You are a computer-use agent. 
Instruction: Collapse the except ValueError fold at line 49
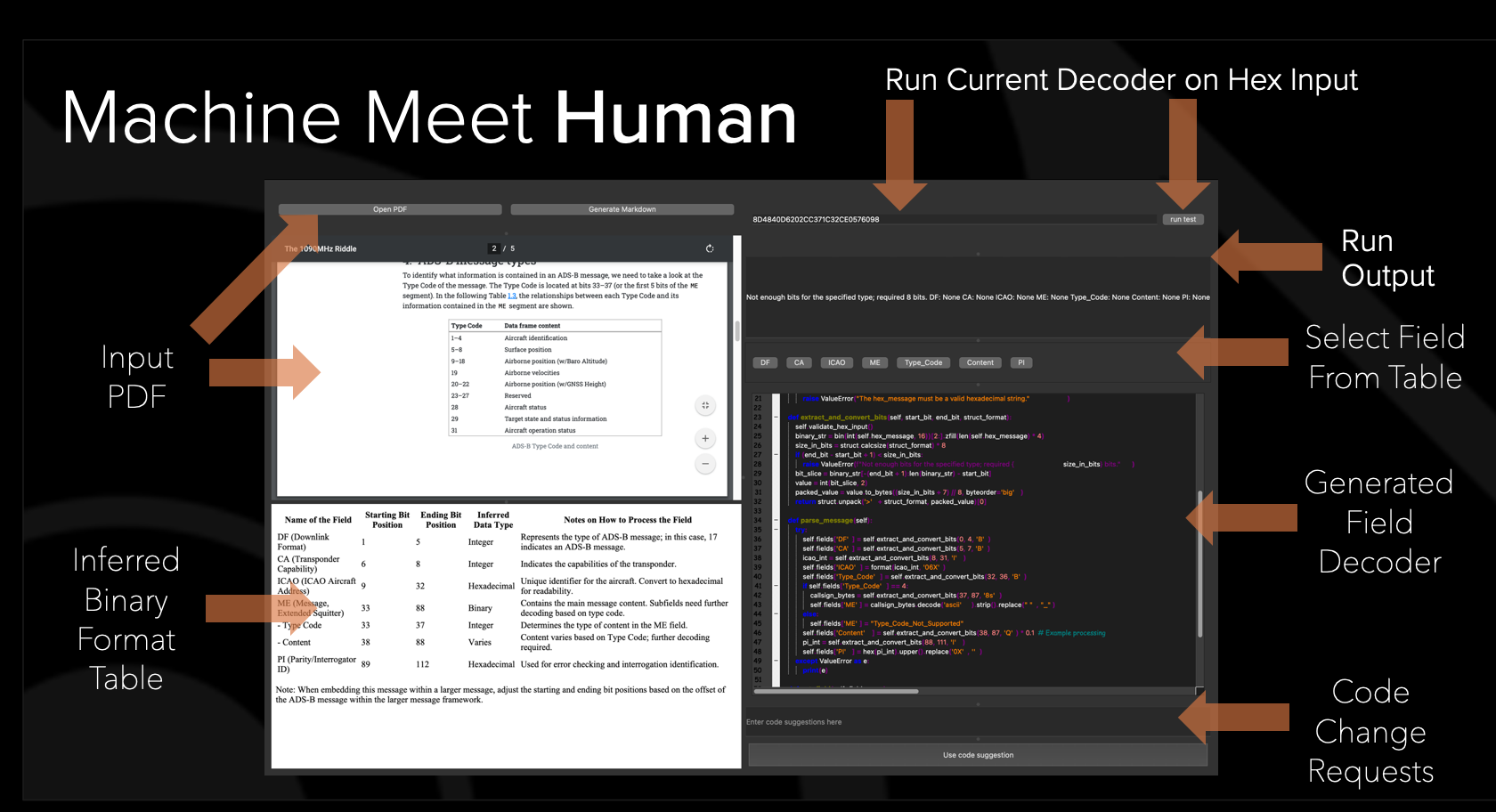[776, 661]
